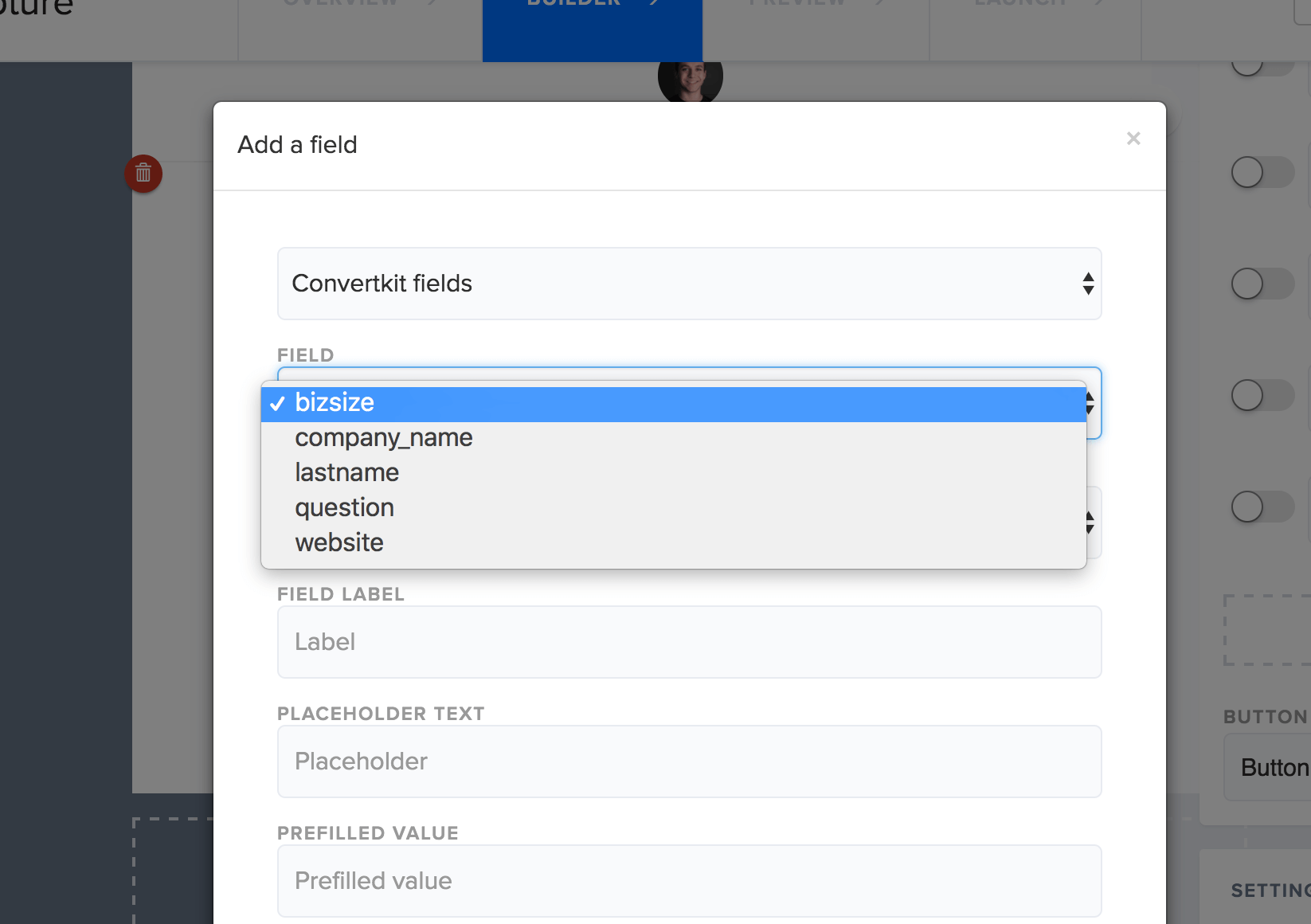Click the Prefilled value input field
1311x924 pixels.
coord(690,881)
